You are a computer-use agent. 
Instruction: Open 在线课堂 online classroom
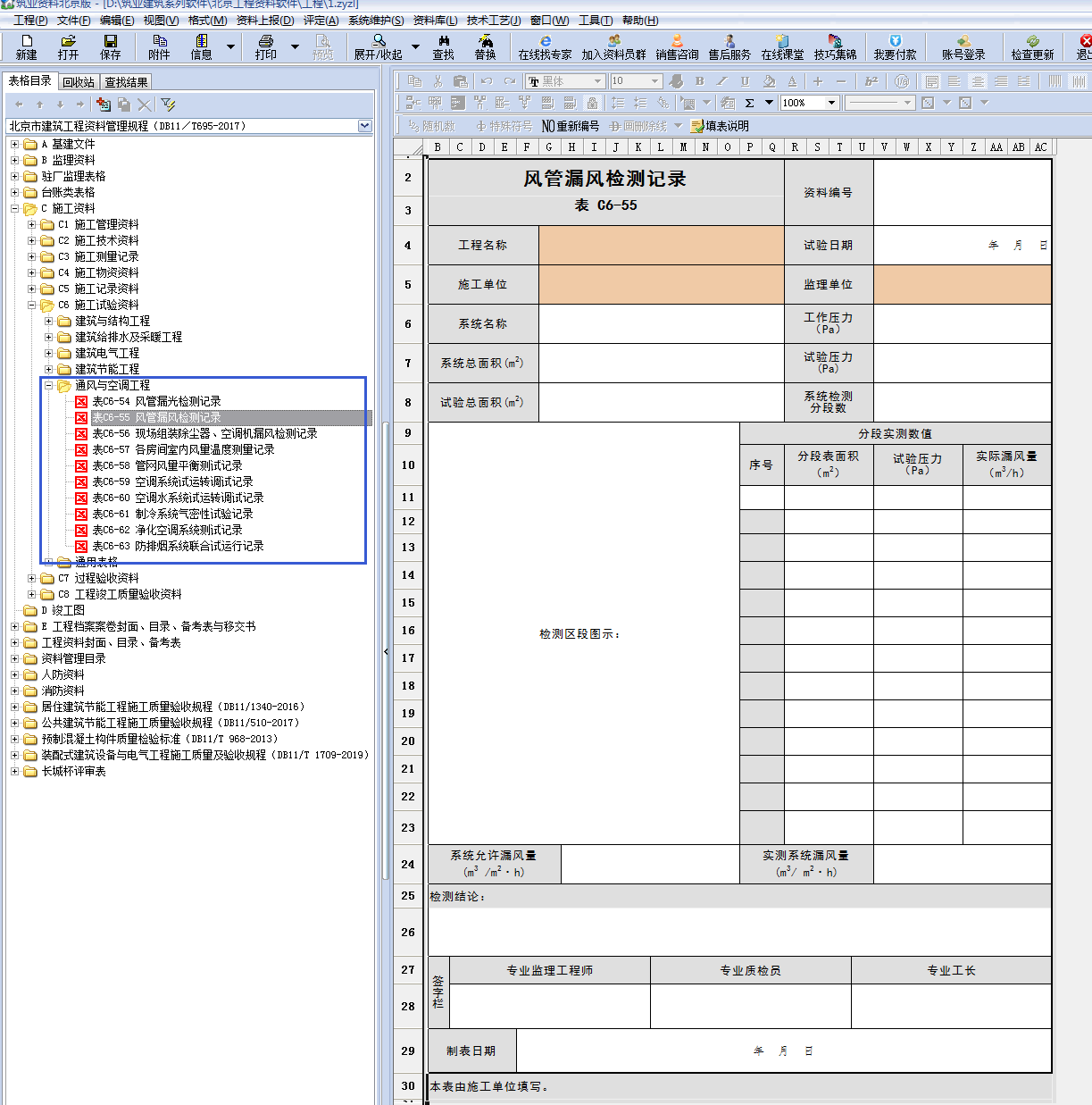click(782, 46)
